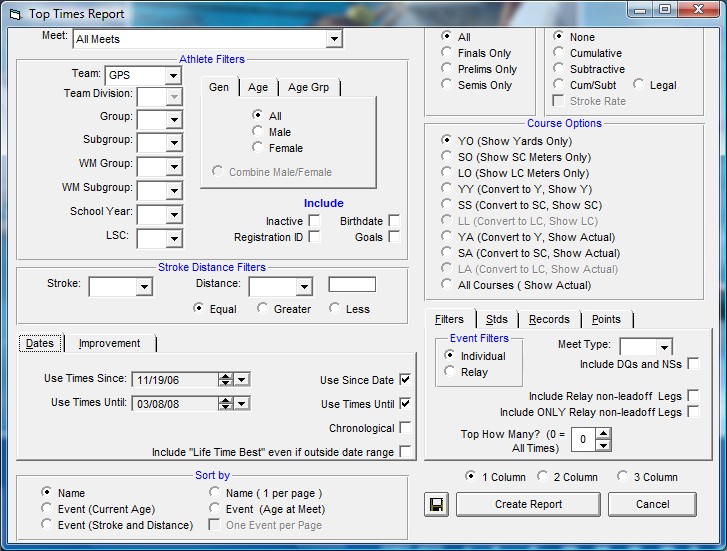727x551 pixels.
Task: Open the Records tab
Action: (549, 319)
